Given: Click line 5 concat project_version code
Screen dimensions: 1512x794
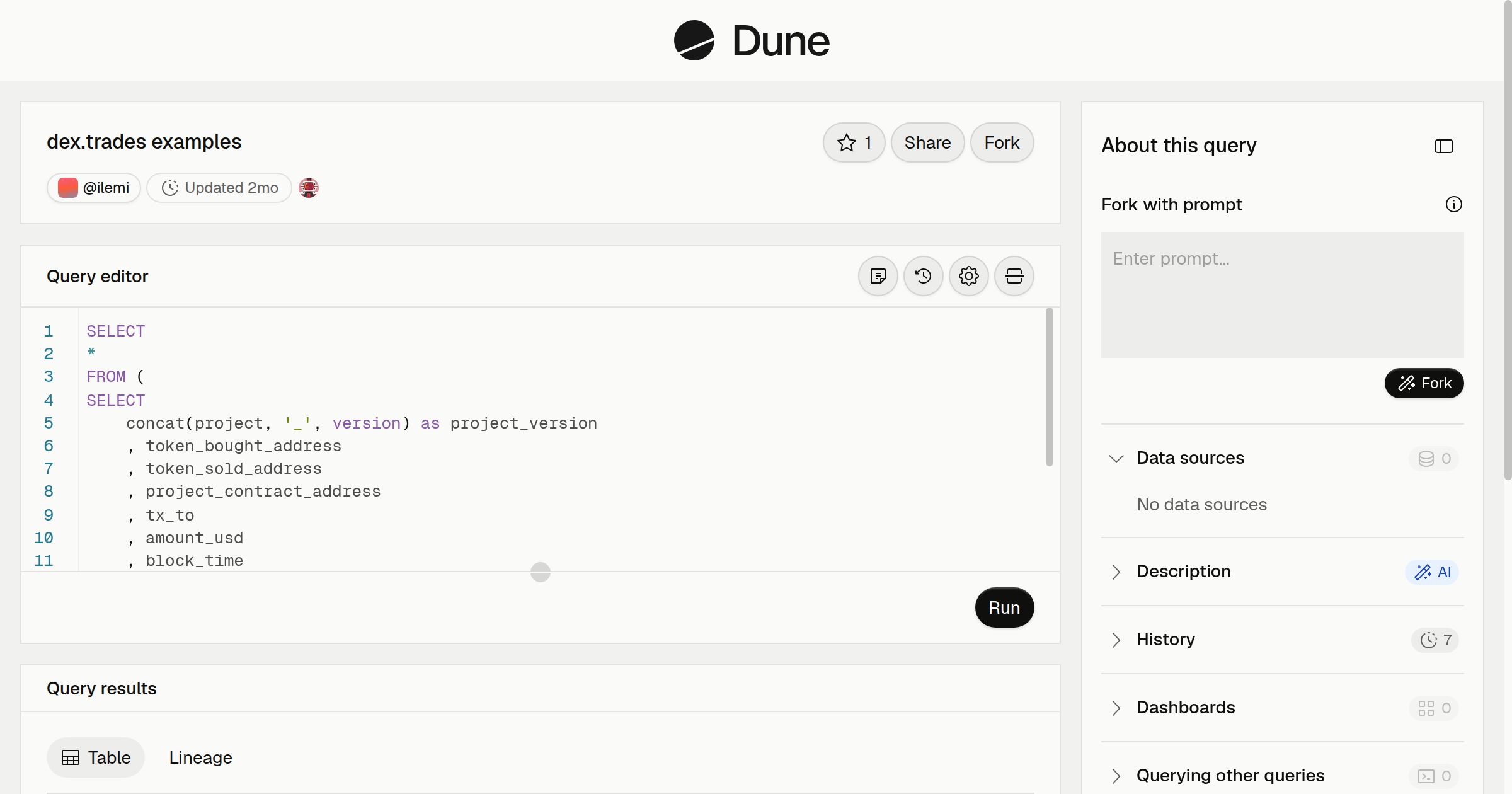Looking at the screenshot, I should pos(361,423).
